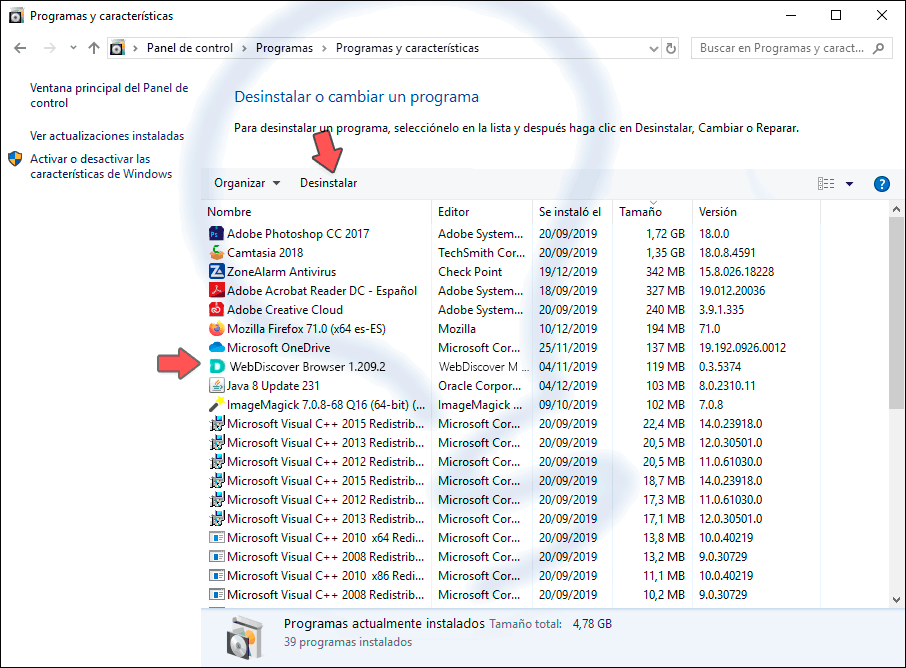Open Ver actualizaciones instaladas link
The height and width of the screenshot is (668, 906).
tap(107, 136)
